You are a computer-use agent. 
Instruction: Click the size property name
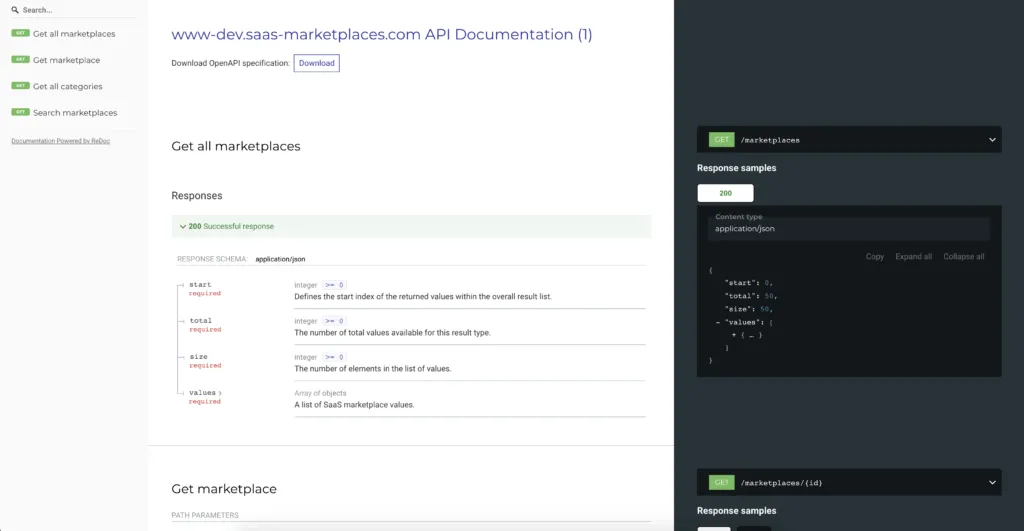(198, 357)
